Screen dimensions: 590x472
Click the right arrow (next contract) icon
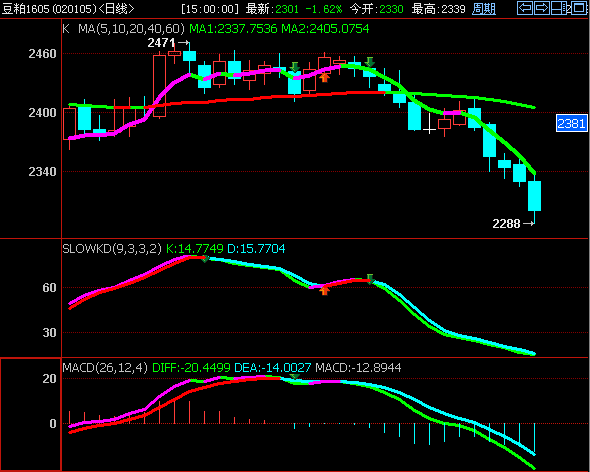[x=541, y=8]
